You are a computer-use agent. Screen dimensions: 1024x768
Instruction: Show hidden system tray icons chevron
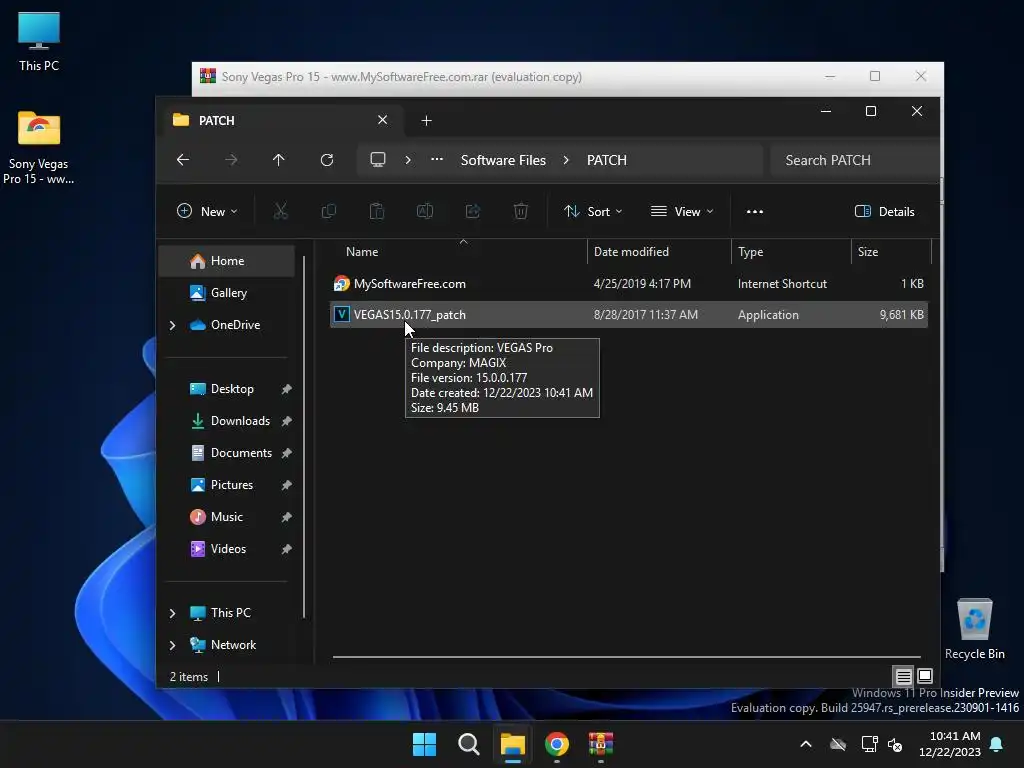(806, 744)
